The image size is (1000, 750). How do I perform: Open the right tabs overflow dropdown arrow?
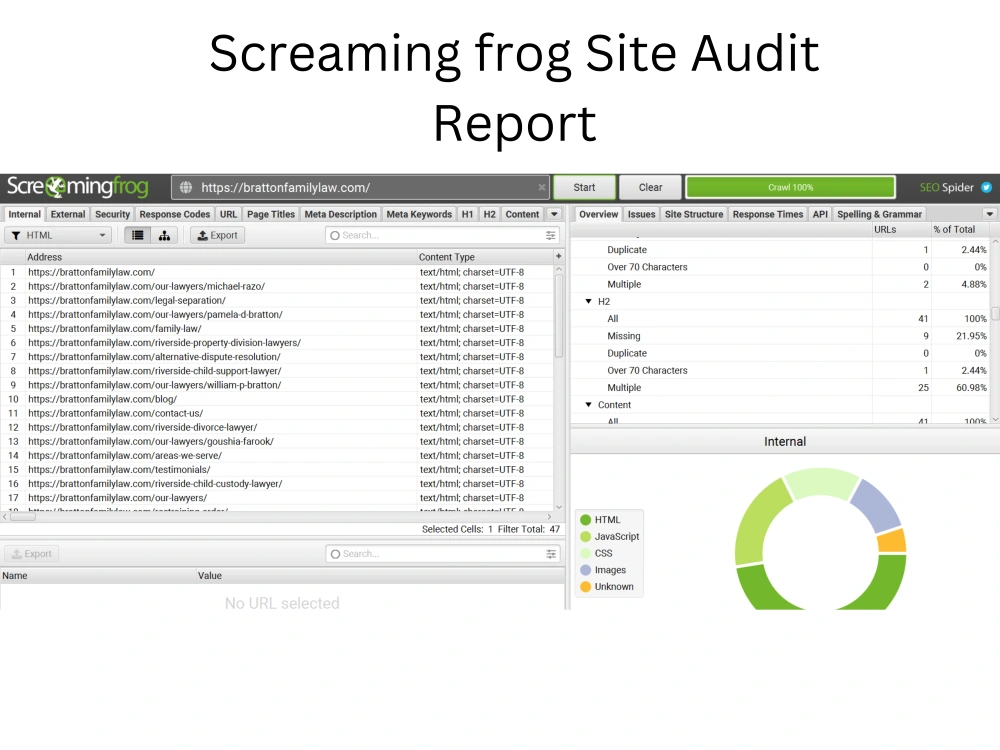point(989,214)
